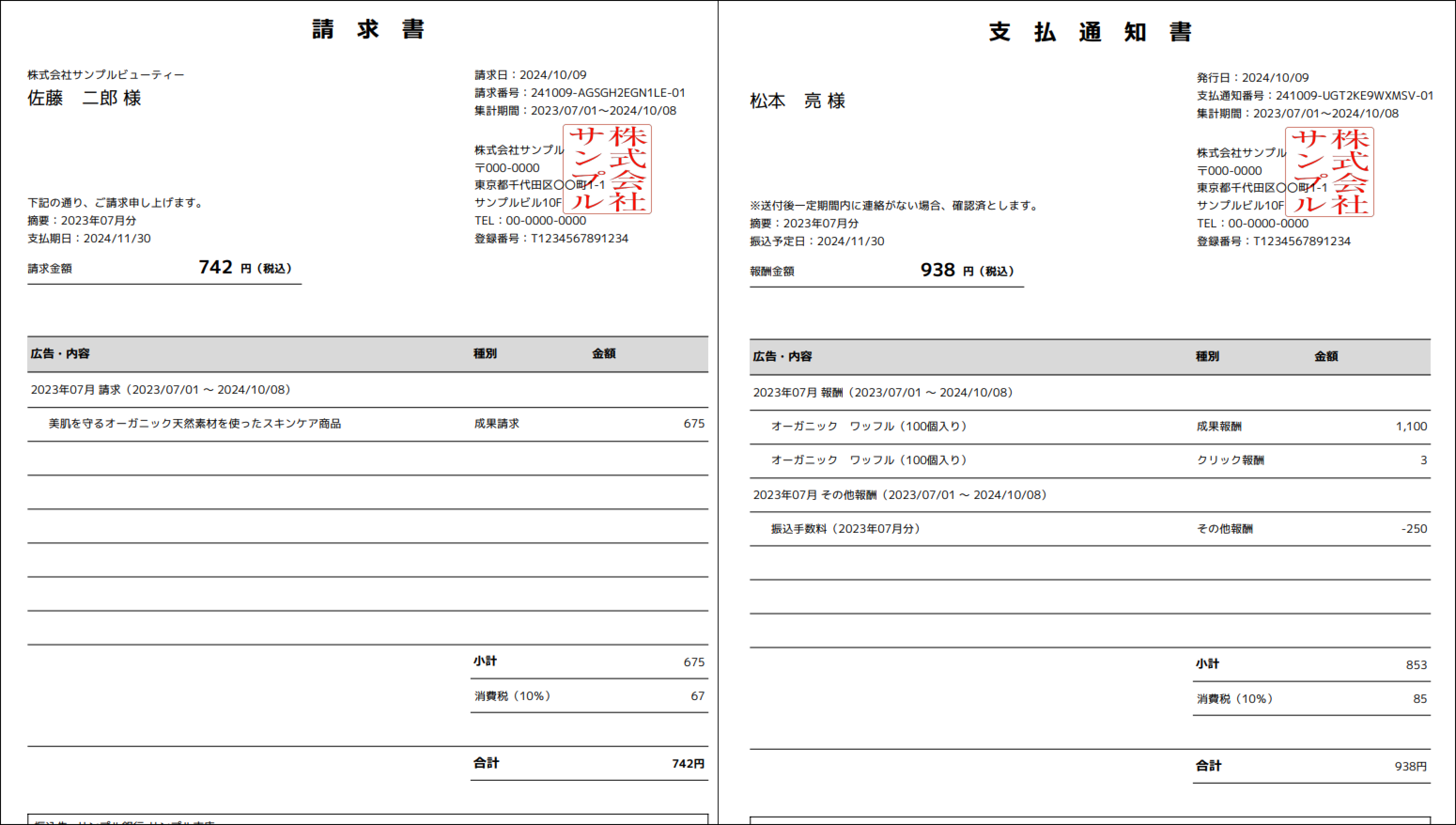Click the 請求日：2024/10/09 line

[531, 75]
